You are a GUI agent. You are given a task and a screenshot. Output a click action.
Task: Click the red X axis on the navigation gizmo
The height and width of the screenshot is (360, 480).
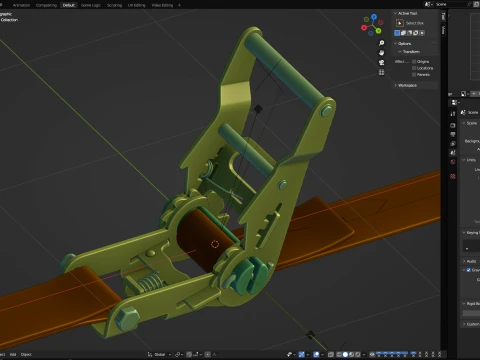[364, 28]
